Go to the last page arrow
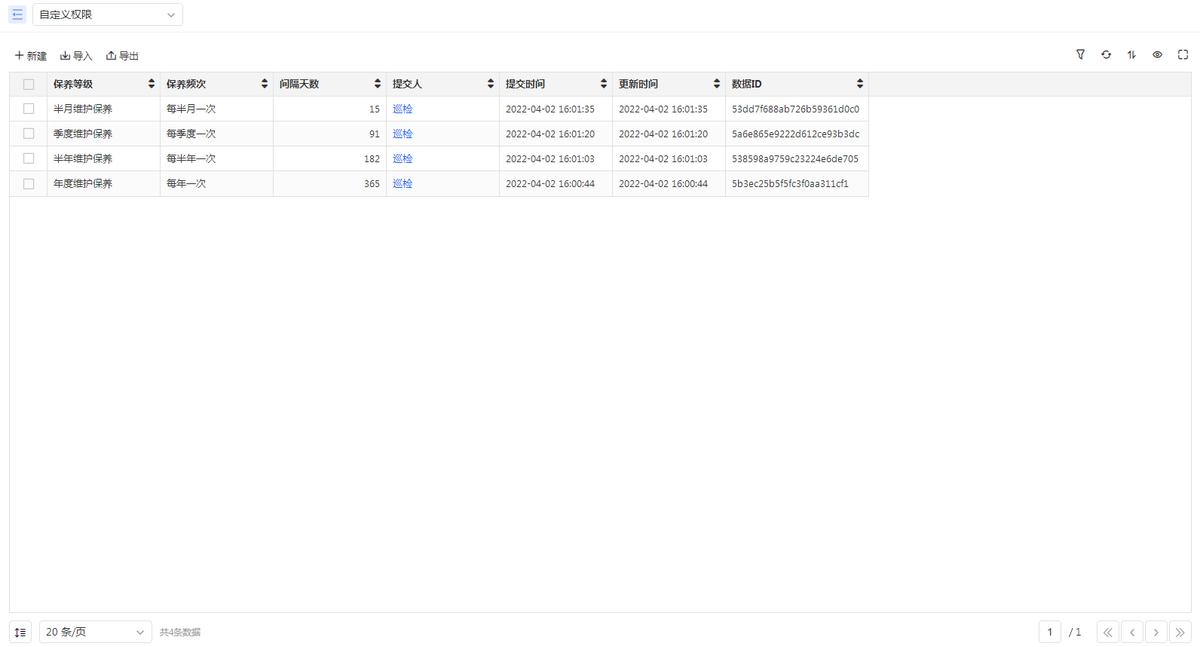1200x647 pixels. click(x=1180, y=632)
